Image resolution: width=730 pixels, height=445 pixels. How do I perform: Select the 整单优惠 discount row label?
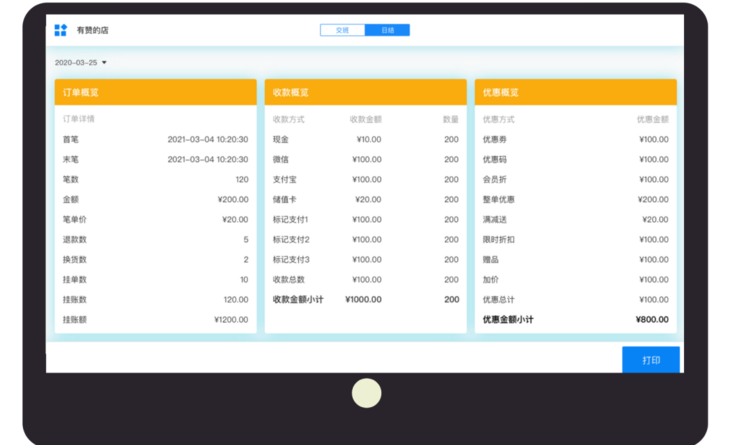(x=499, y=199)
